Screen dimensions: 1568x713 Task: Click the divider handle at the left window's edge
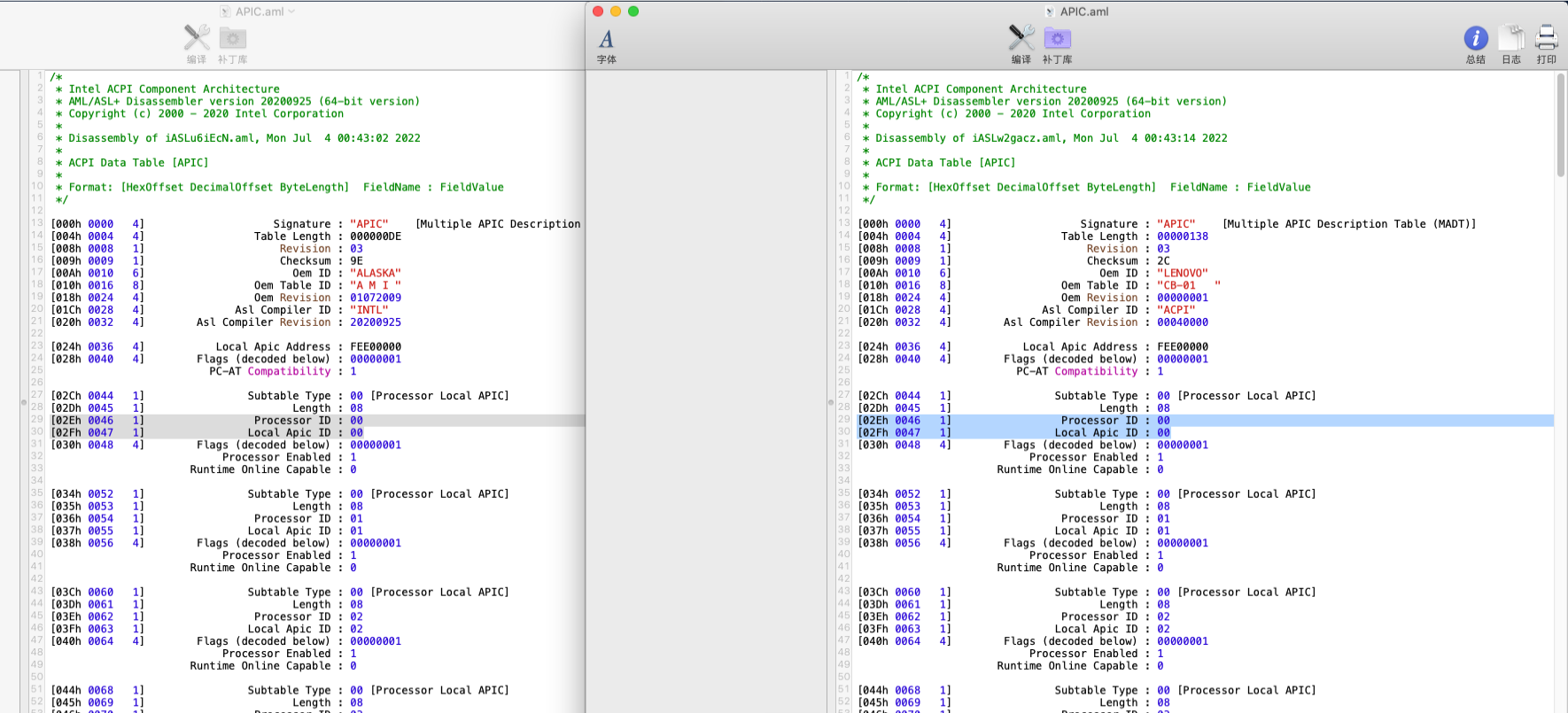coord(24,402)
